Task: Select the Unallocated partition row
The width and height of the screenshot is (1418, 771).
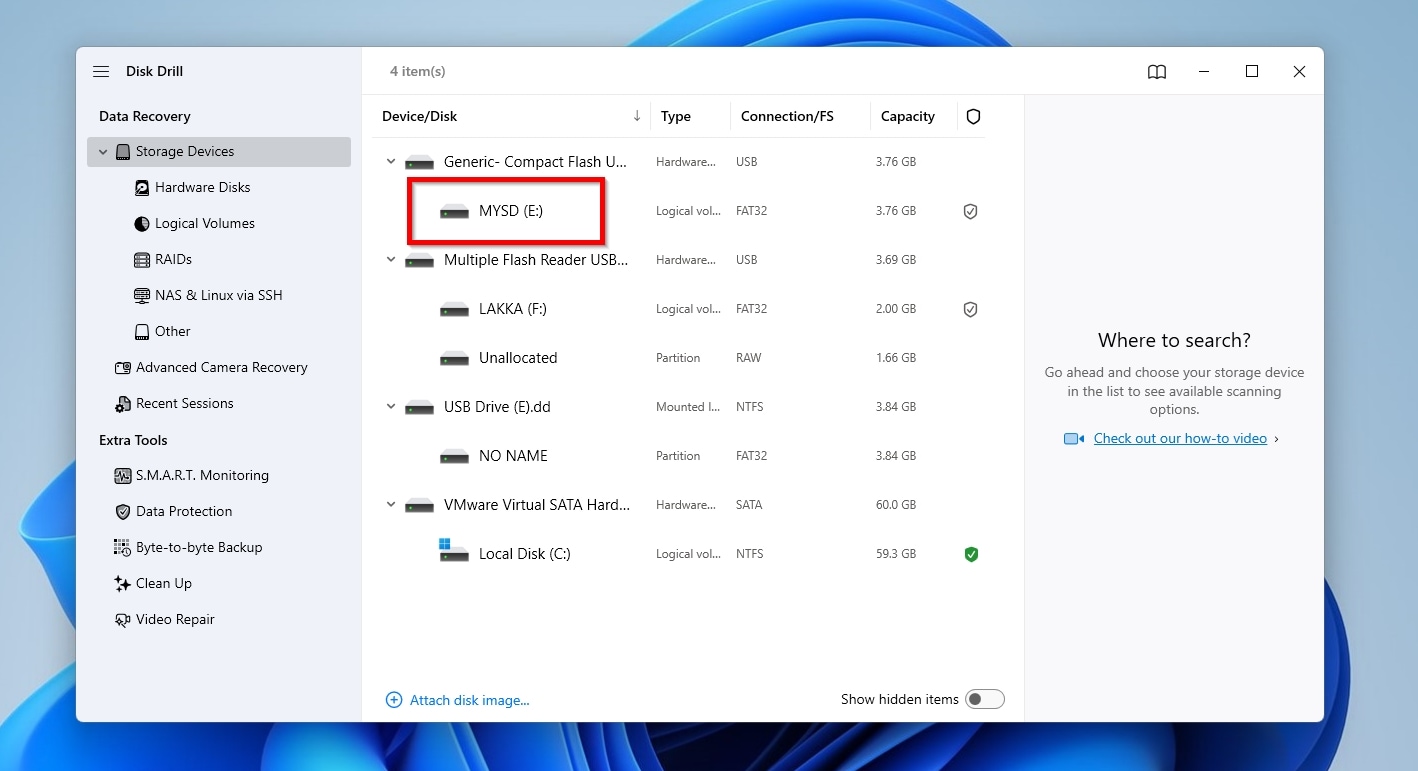Action: click(x=518, y=358)
